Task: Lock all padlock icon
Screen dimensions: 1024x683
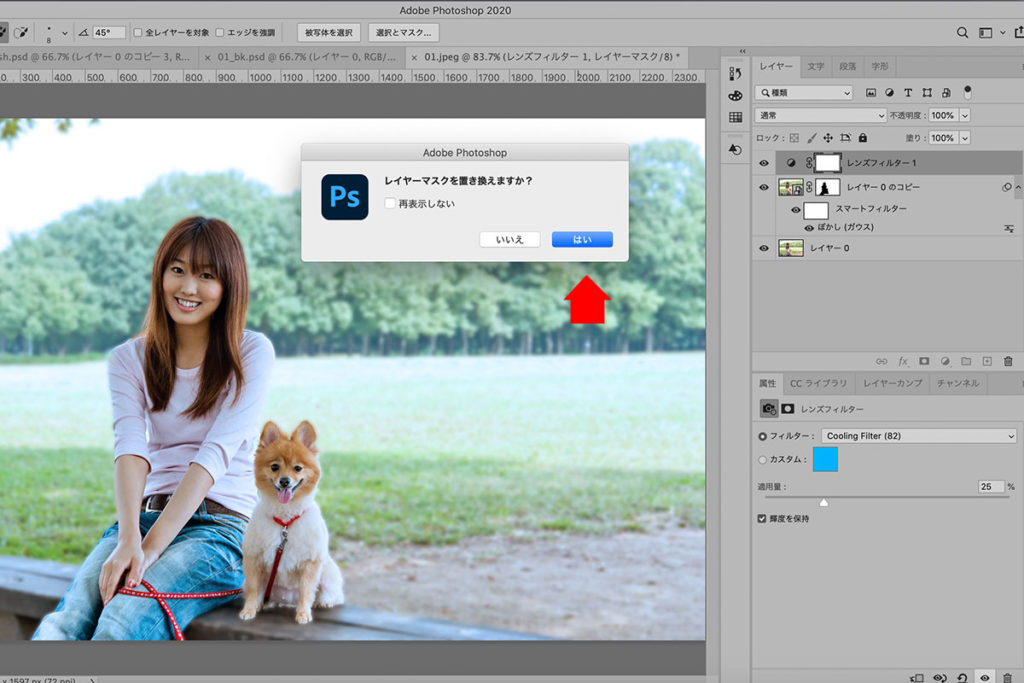Action: (x=863, y=138)
